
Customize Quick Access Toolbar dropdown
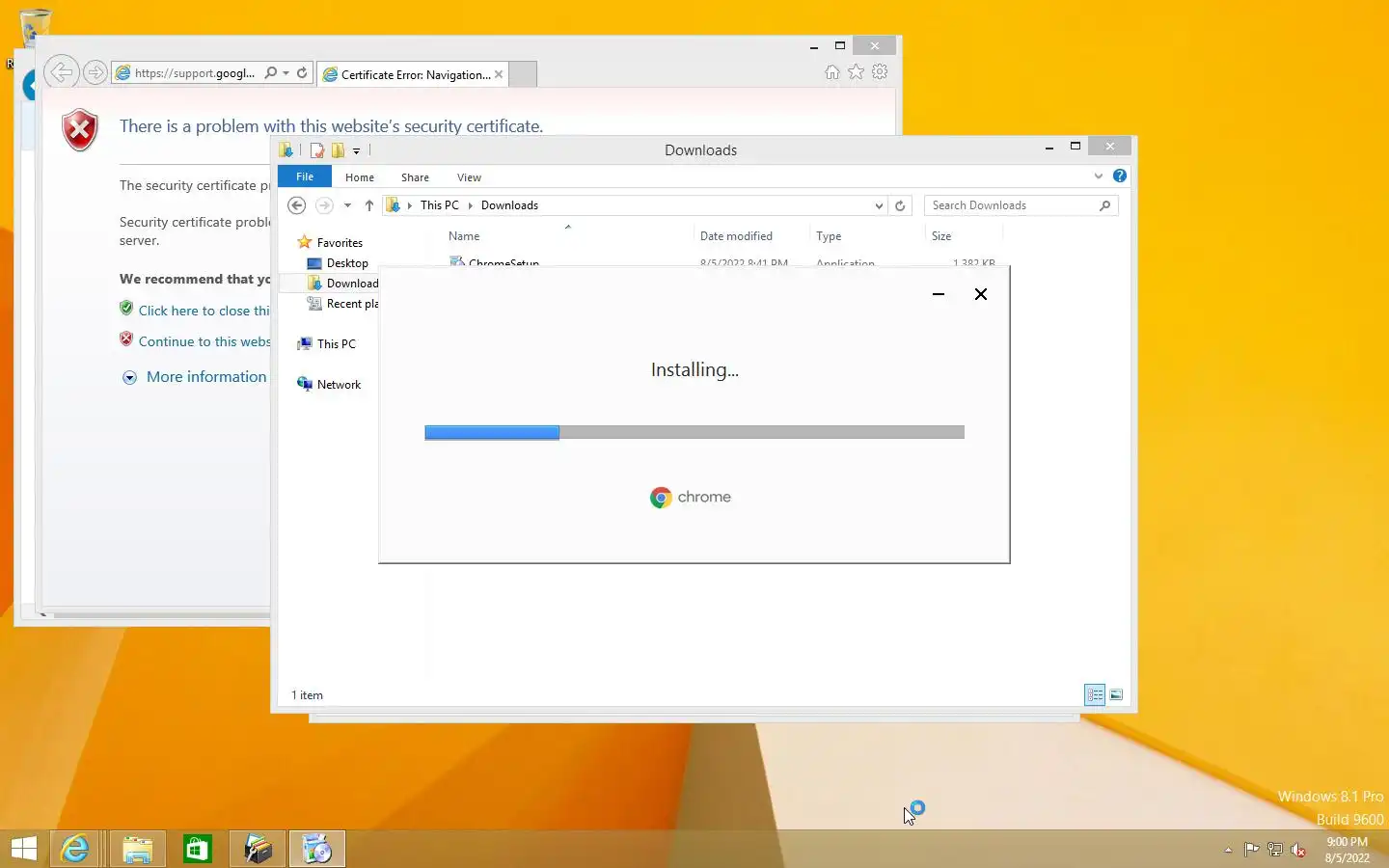[356, 150]
